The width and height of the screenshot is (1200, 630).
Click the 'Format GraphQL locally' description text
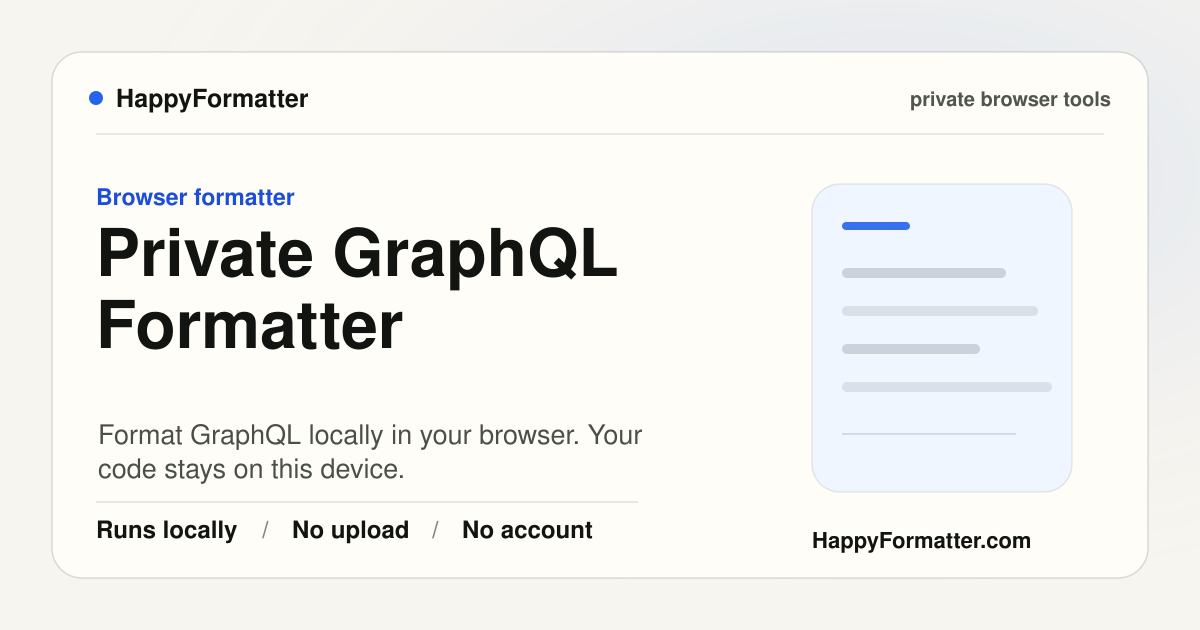370,452
